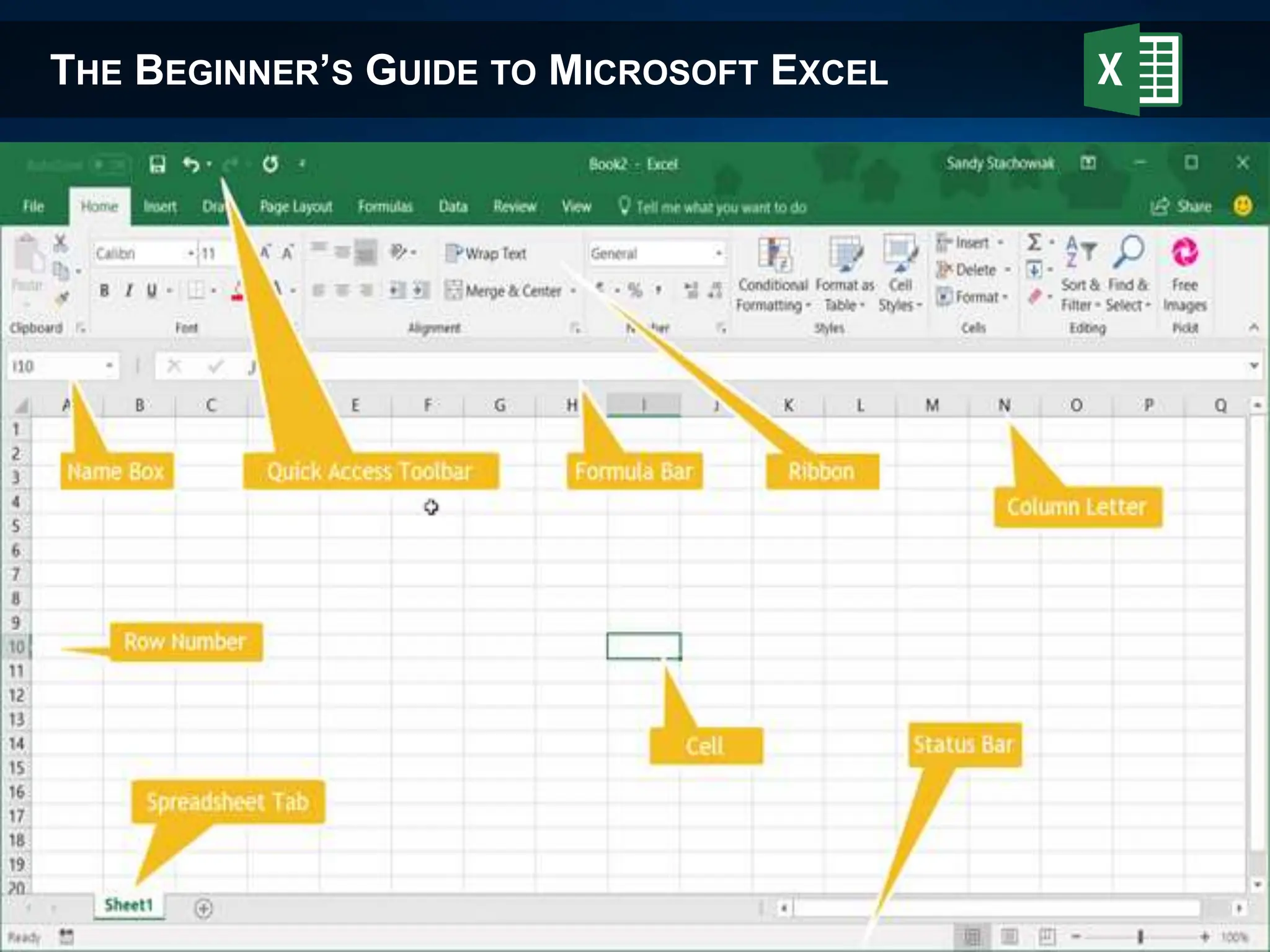Switch to the View tab
The height and width of the screenshot is (952, 1270).
pyautogui.click(x=577, y=206)
